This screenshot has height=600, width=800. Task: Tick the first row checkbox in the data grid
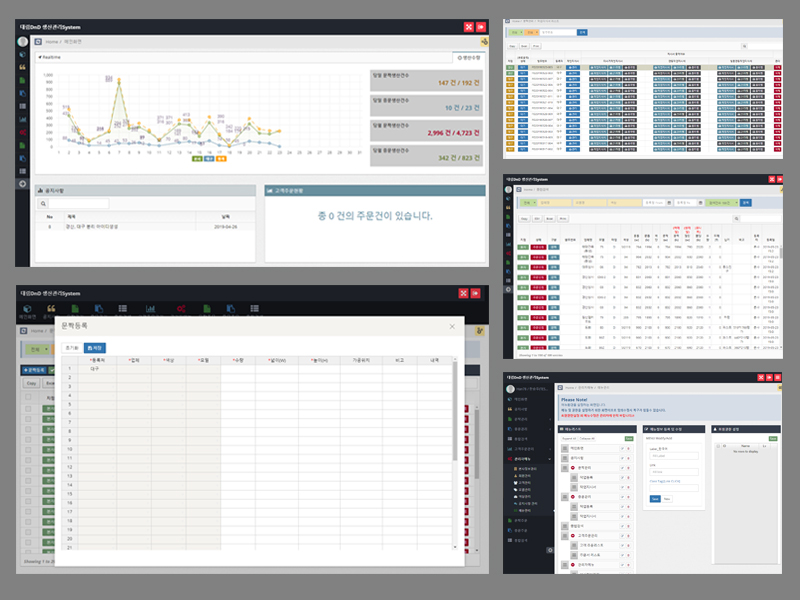click(27, 408)
